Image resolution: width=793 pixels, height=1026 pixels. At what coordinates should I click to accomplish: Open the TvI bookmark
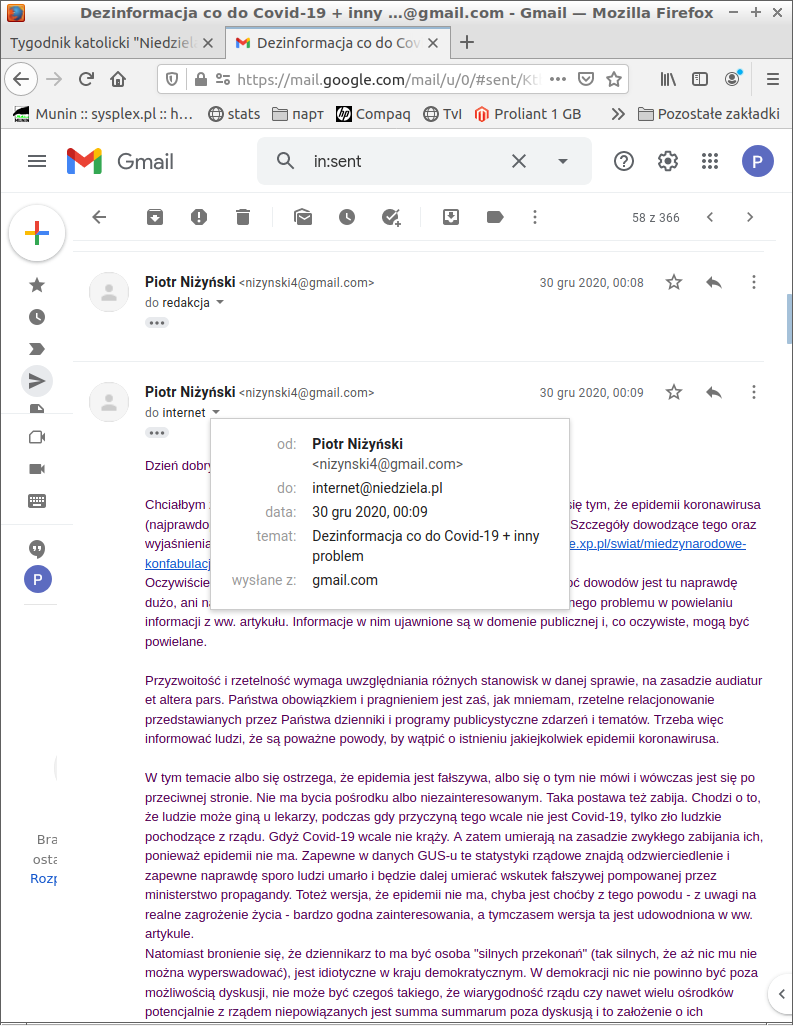pyautogui.click(x=442, y=114)
